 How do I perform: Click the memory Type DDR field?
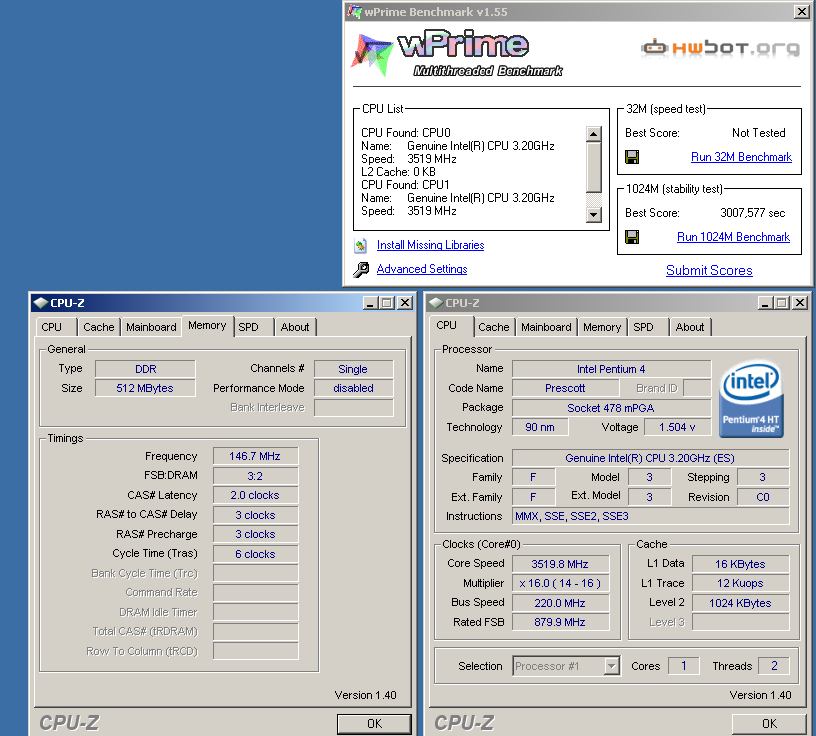pyautogui.click(x=145, y=369)
